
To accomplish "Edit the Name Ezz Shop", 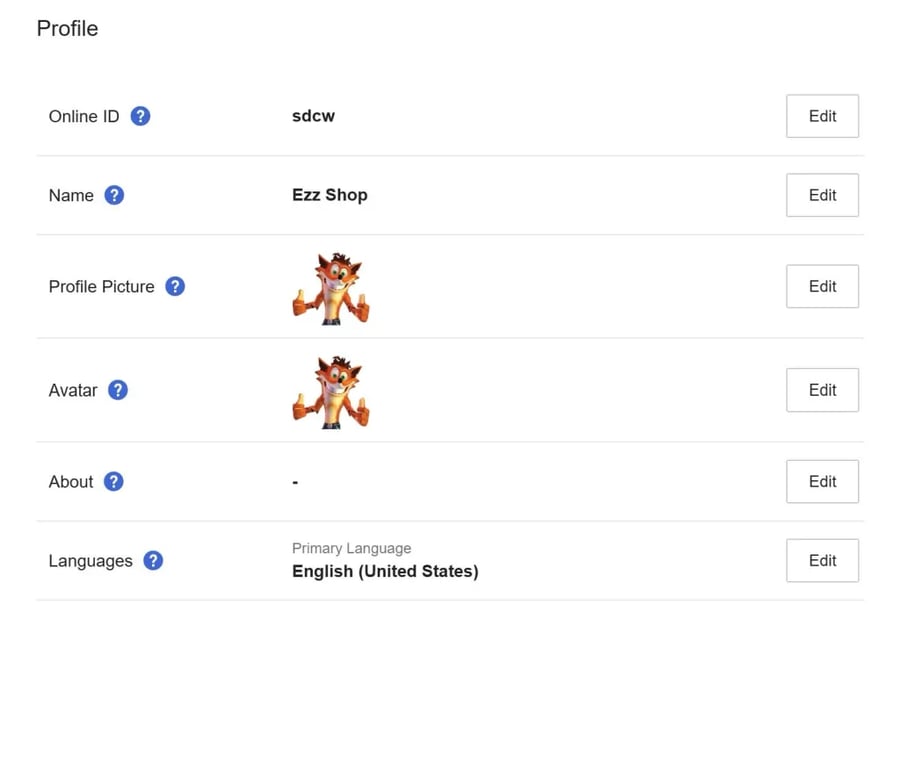I will coord(822,195).
